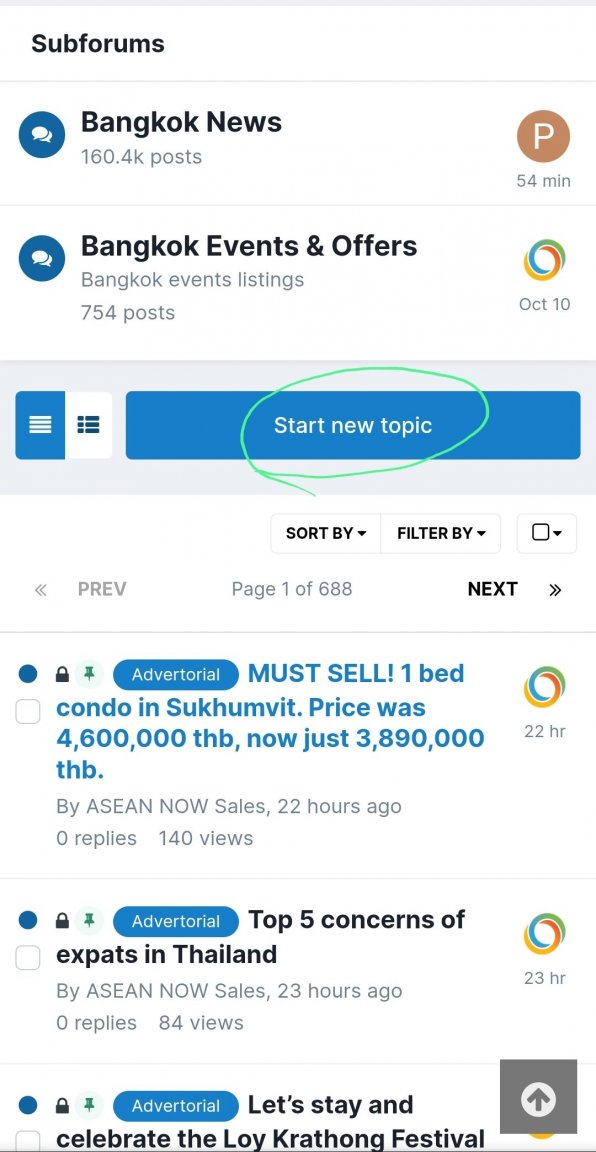Click the scroll back to top arrow
The width and height of the screenshot is (596, 1152).
coord(538,1099)
